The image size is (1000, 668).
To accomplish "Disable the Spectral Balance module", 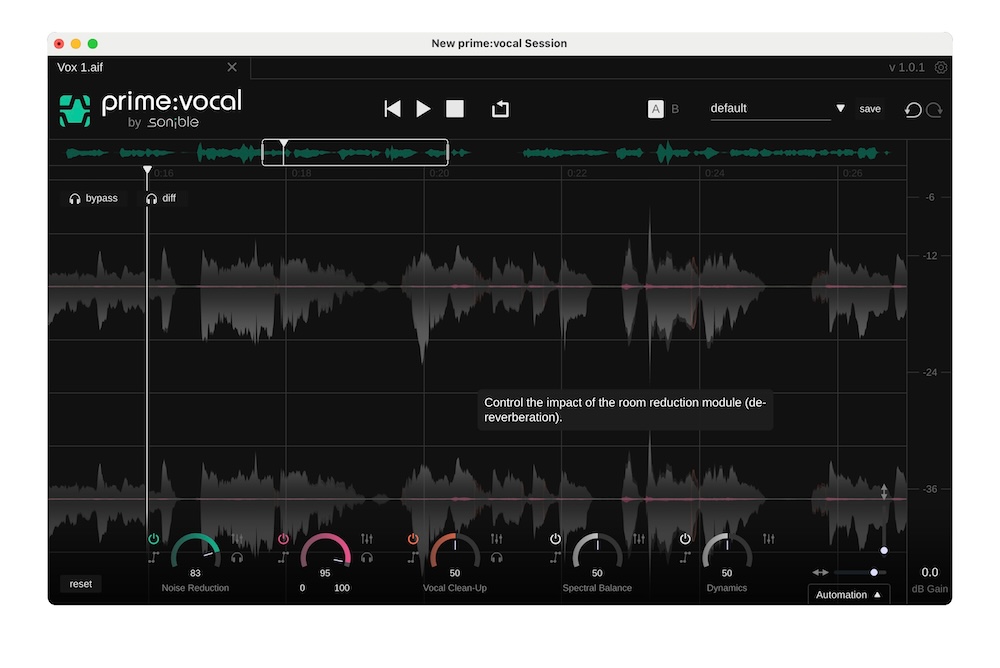I will coord(554,538).
